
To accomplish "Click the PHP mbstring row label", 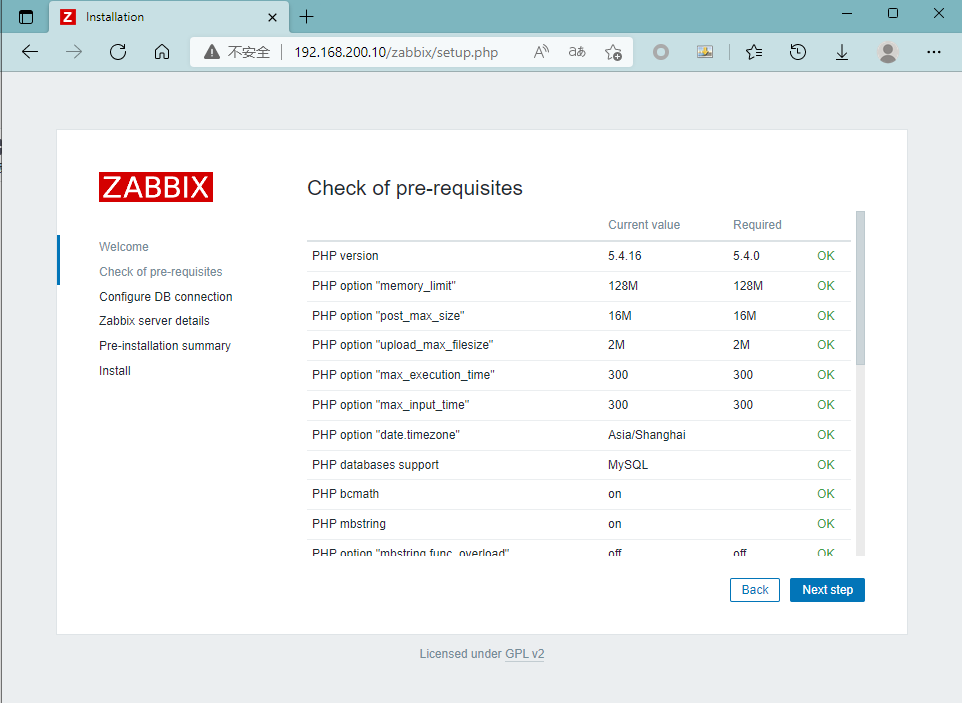I will (x=348, y=524).
